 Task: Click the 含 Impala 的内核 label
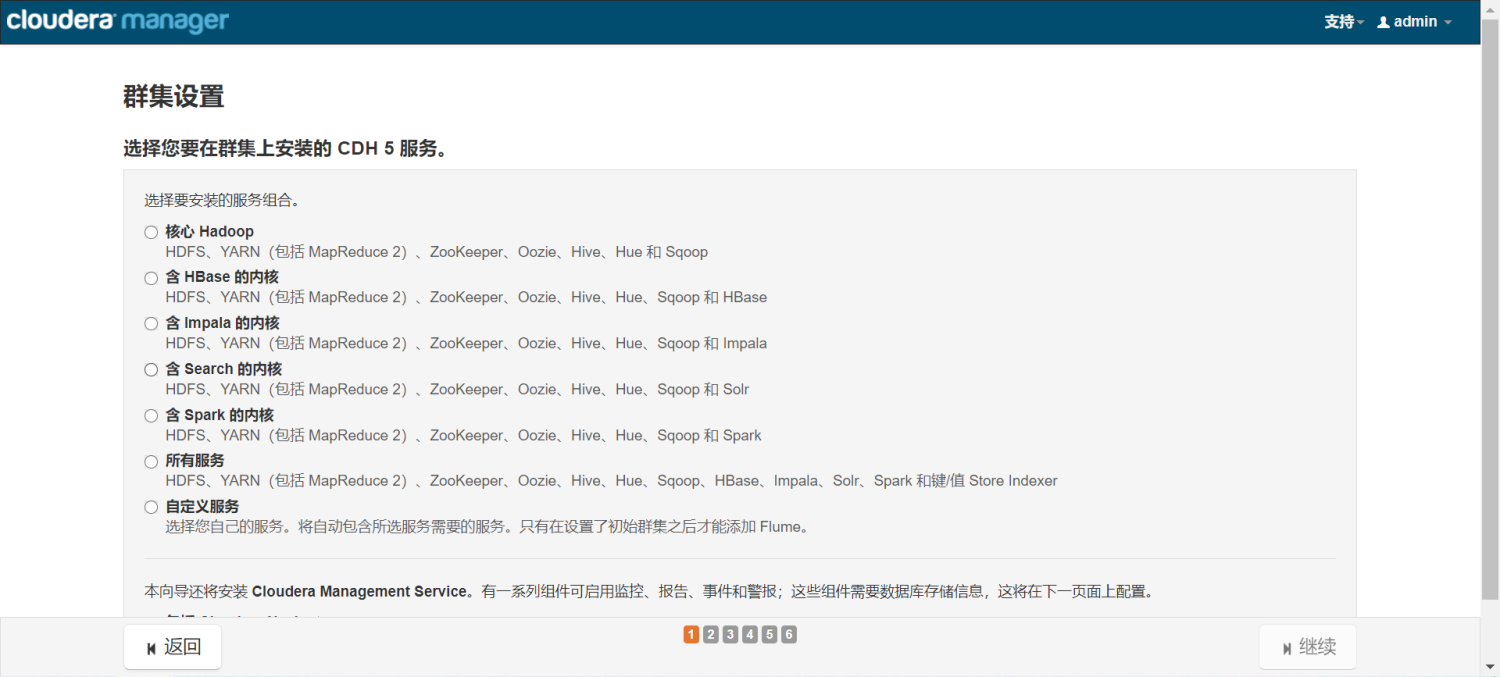(222, 323)
